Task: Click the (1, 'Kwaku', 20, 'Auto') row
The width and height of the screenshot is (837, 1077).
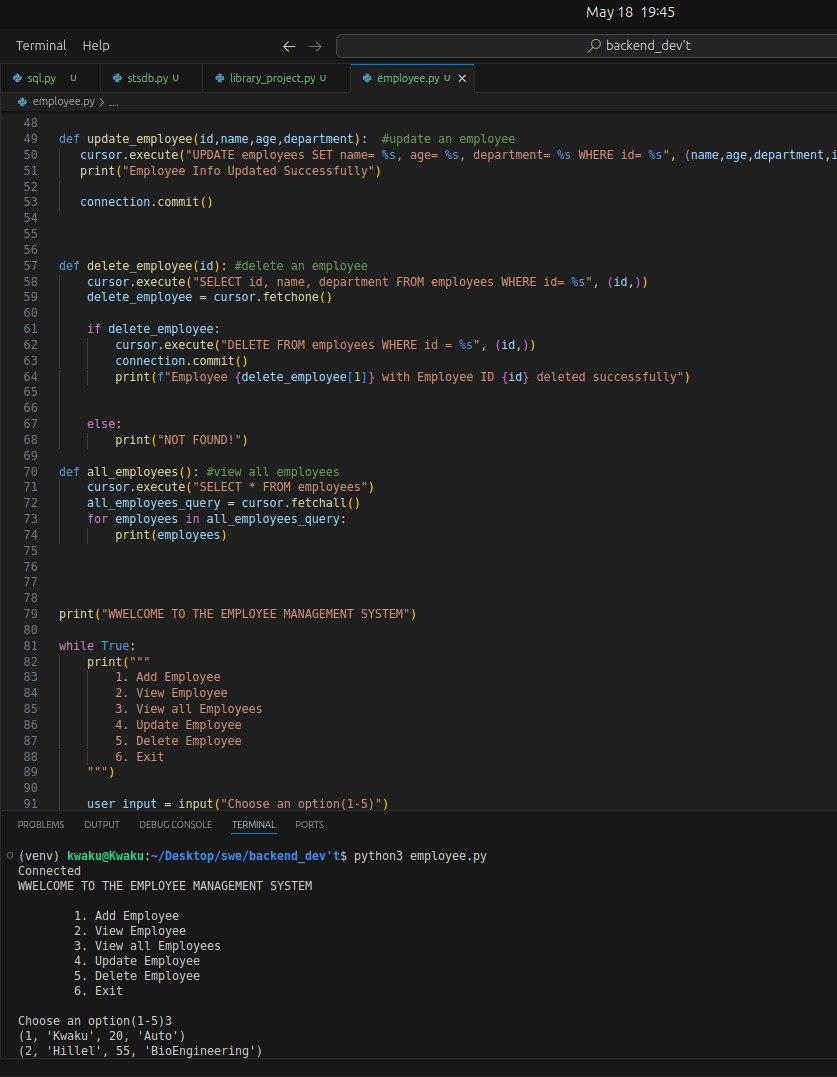Action: click(102, 1036)
